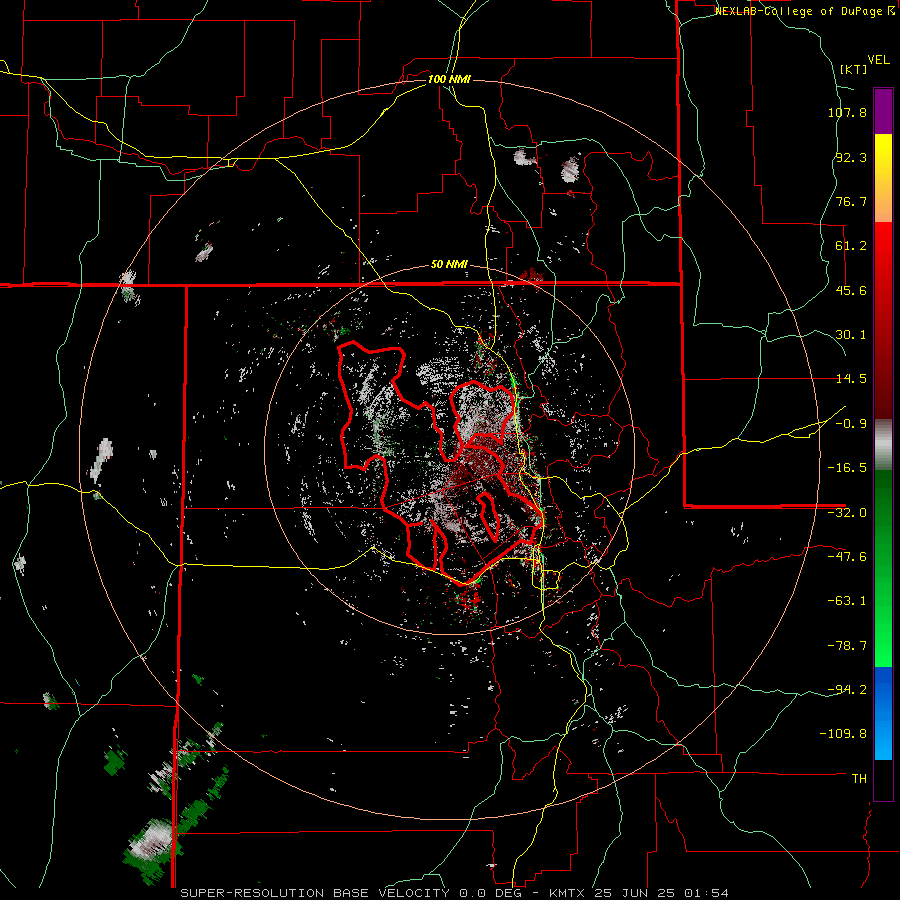Click the -16.5 legend value
This screenshot has height=900, width=900.
847,468
